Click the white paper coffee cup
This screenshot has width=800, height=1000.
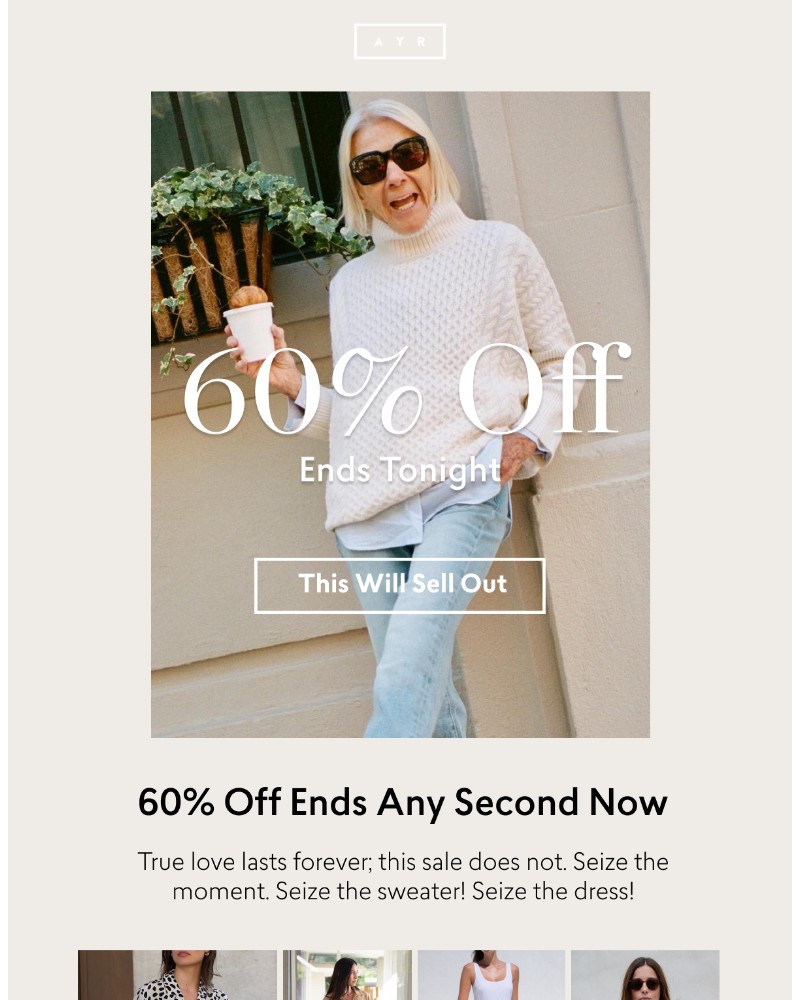click(250, 332)
